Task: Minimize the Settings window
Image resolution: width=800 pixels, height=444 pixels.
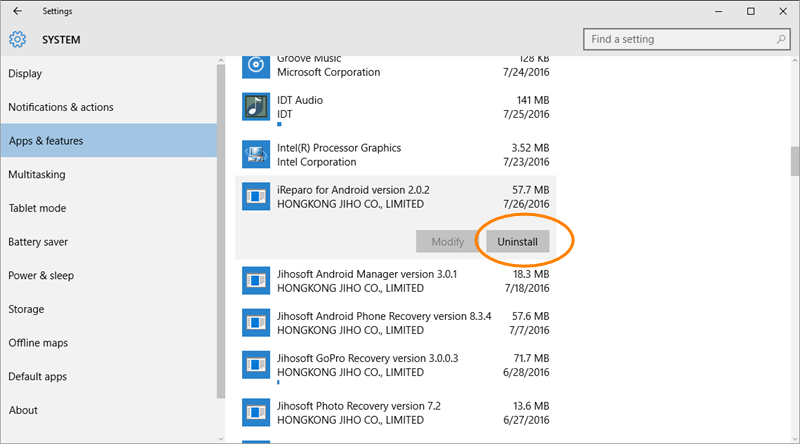Action: [x=718, y=11]
